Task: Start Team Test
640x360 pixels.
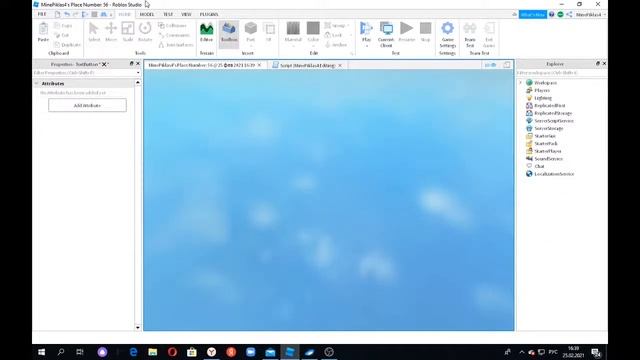Action: click(x=470, y=34)
